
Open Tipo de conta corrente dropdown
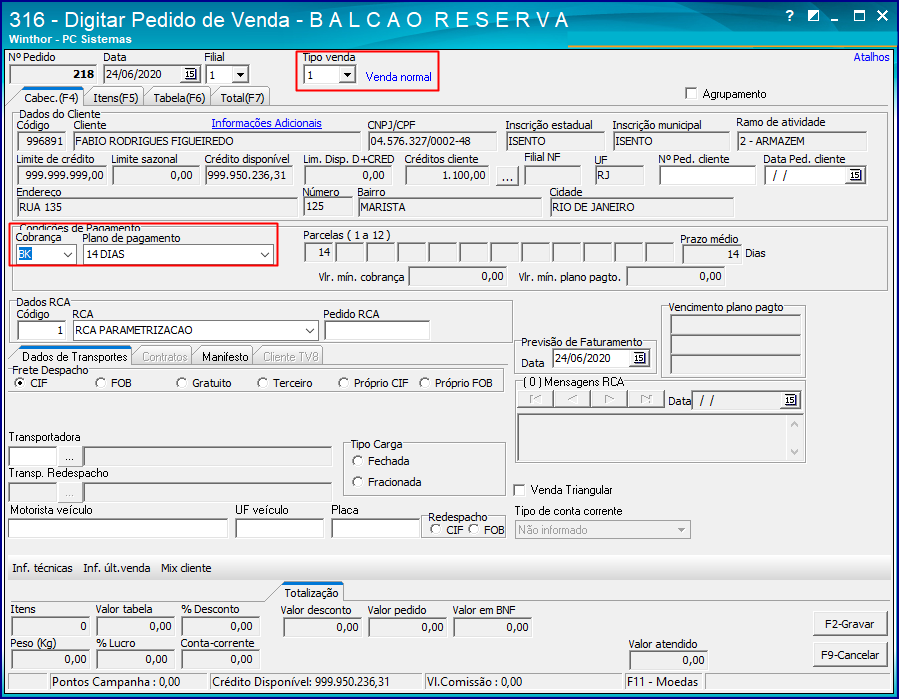click(x=681, y=530)
